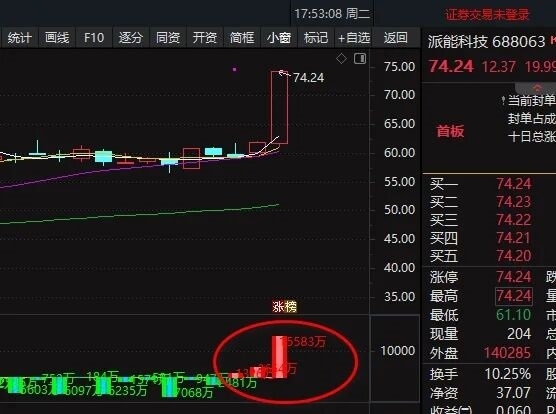
Task: Open the 统计 statistics tool
Action: pyautogui.click(x=19, y=38)
